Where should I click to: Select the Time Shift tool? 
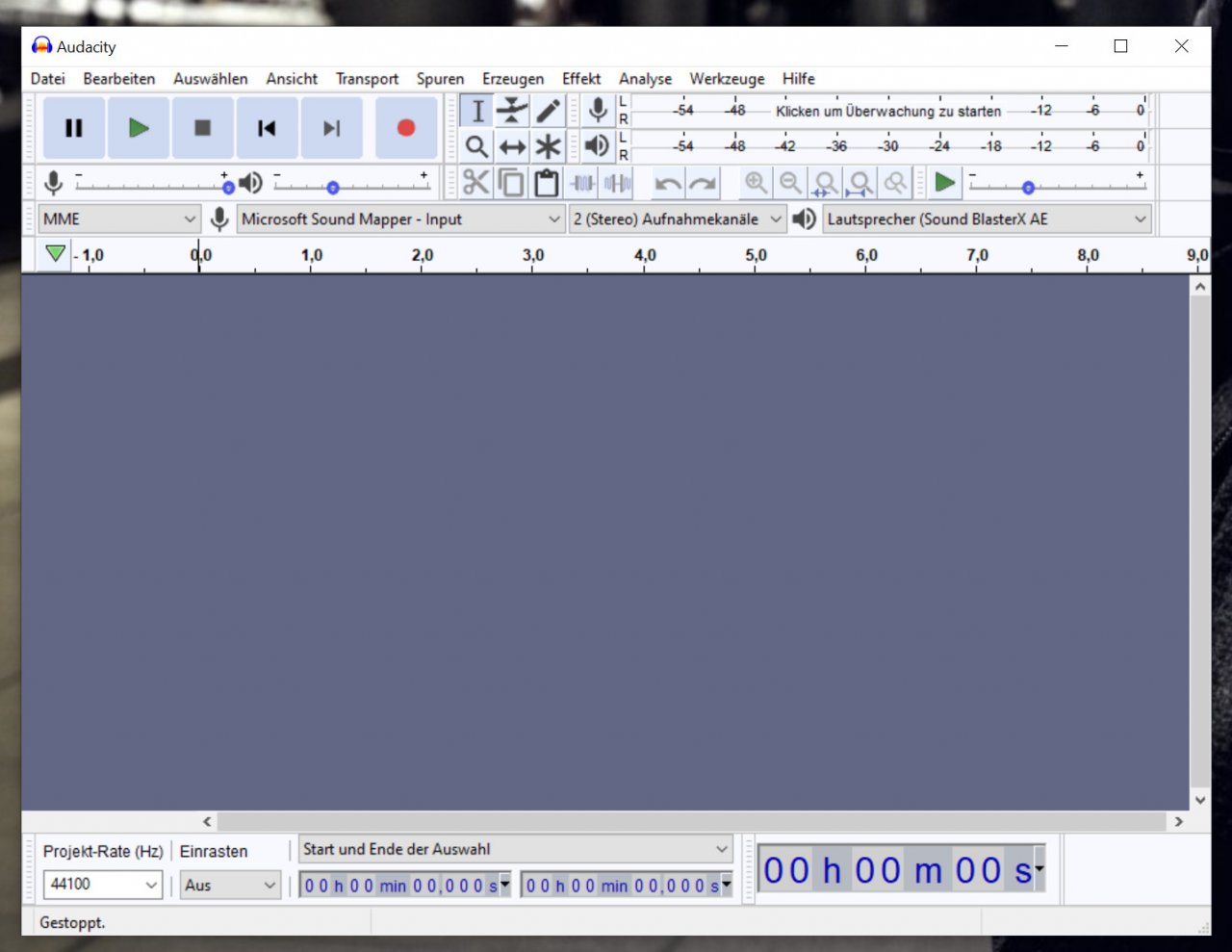(512, 146)
